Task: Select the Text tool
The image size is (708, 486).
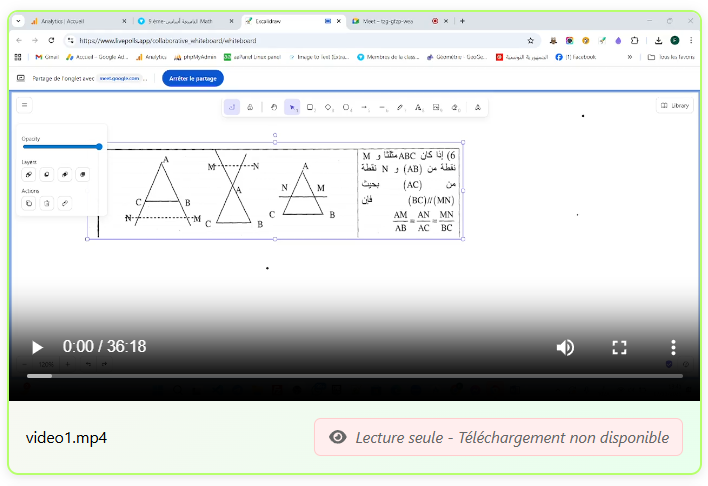Action: (419, 107)
